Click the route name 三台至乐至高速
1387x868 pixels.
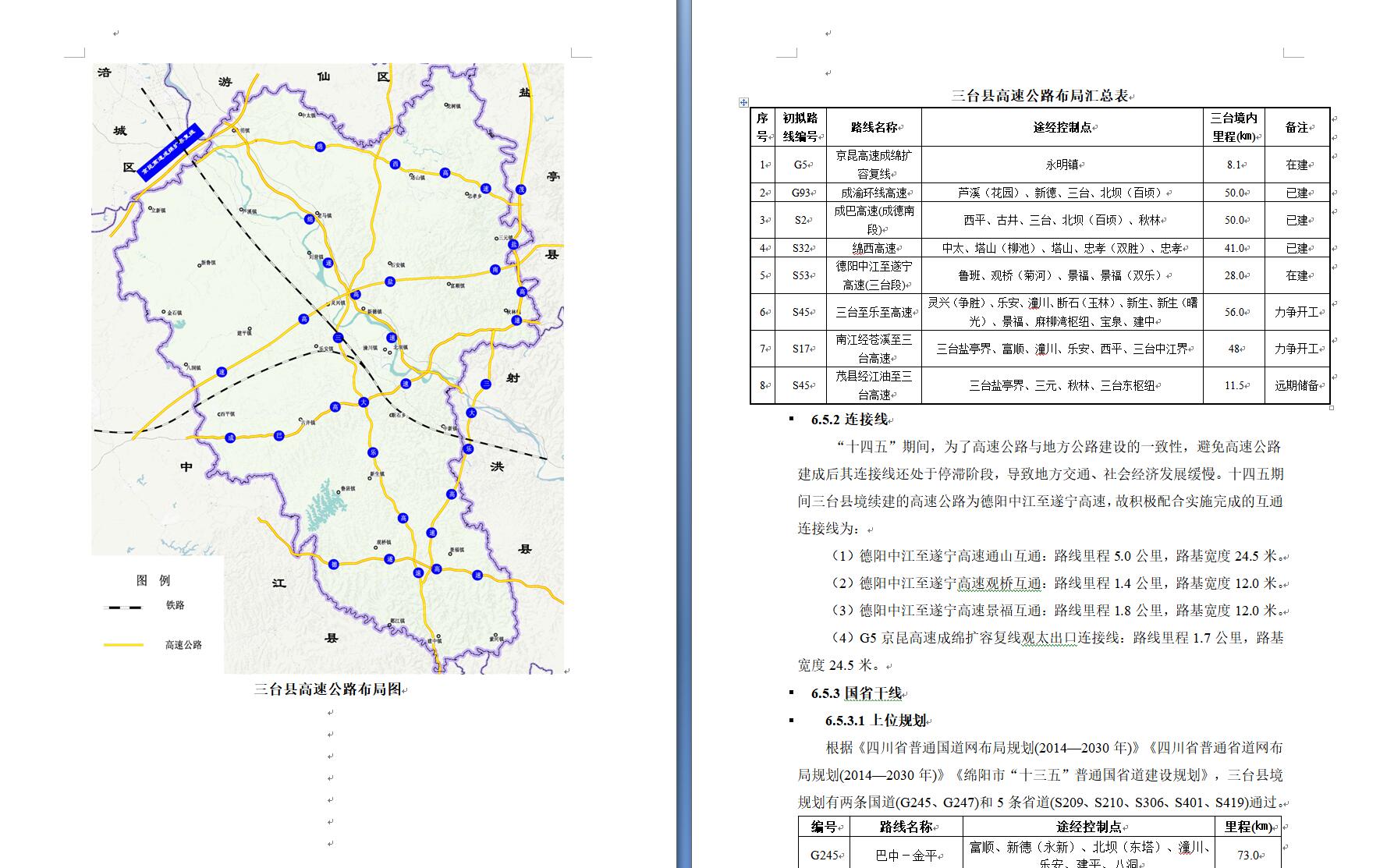[874, 312]
